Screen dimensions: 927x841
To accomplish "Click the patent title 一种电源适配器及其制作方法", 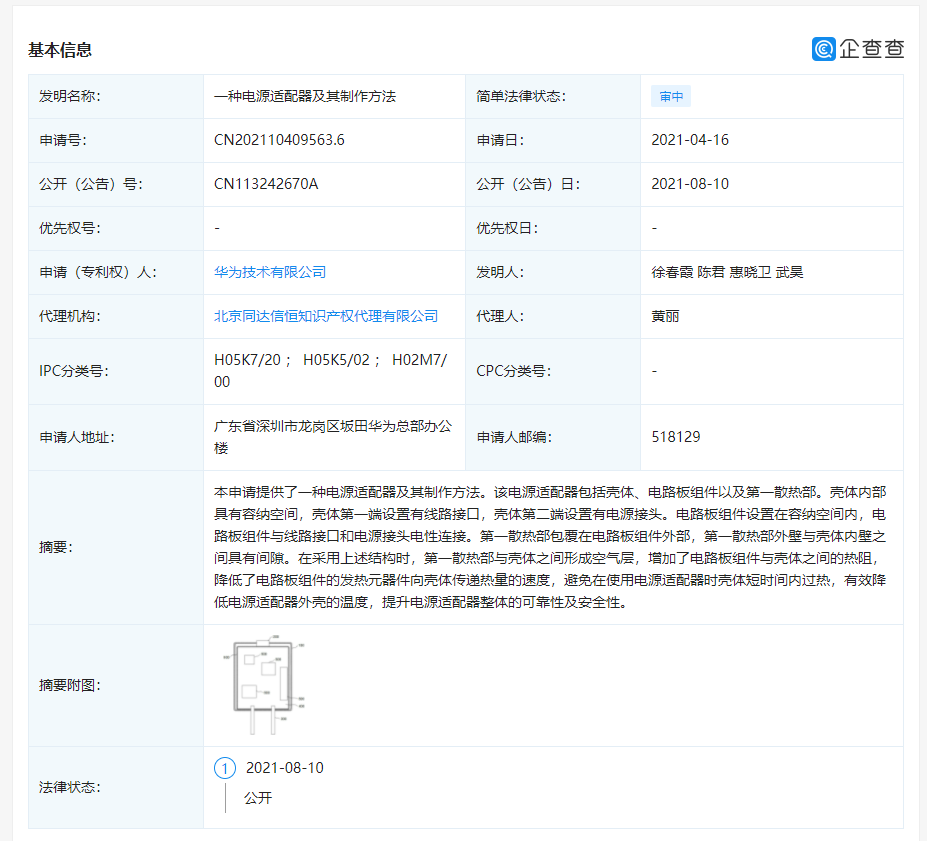I will (305, 96).
